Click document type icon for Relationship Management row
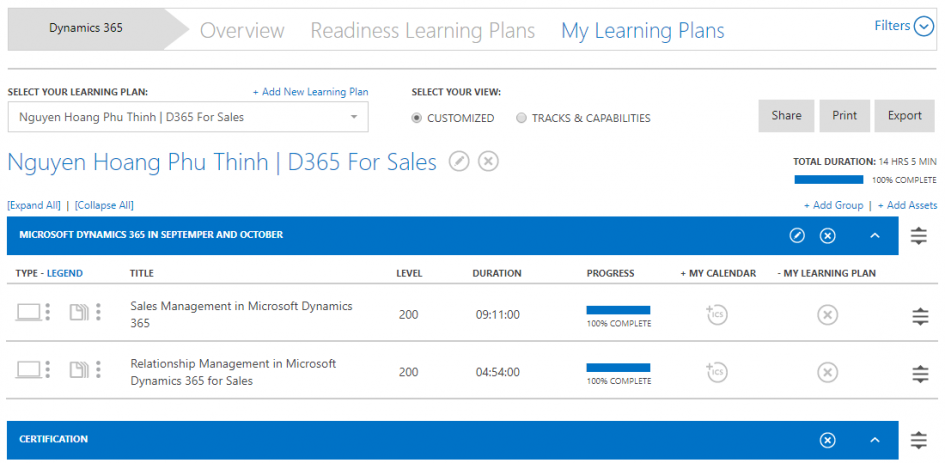 pos(79,370)
